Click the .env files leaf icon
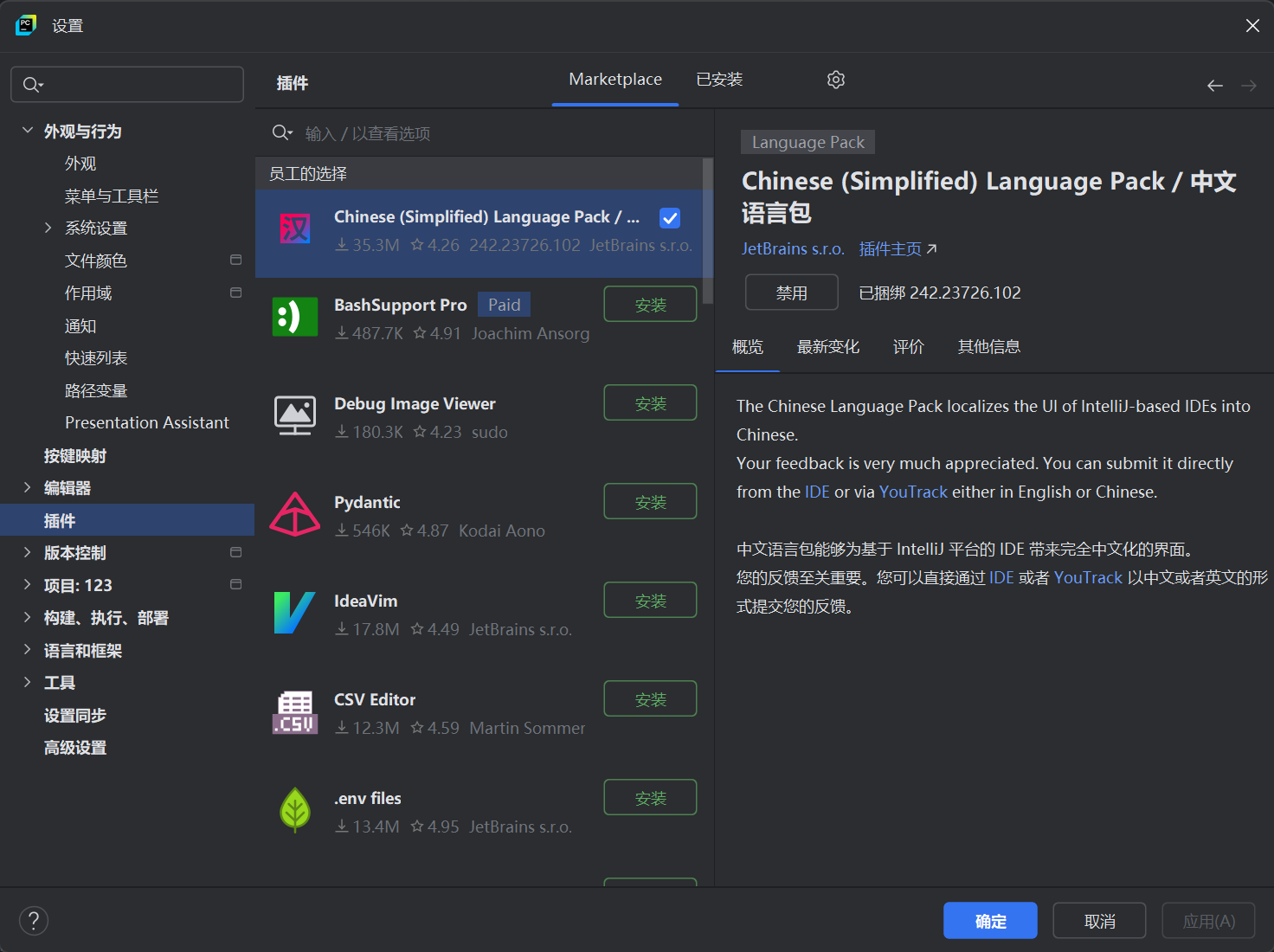 [295, 810]
